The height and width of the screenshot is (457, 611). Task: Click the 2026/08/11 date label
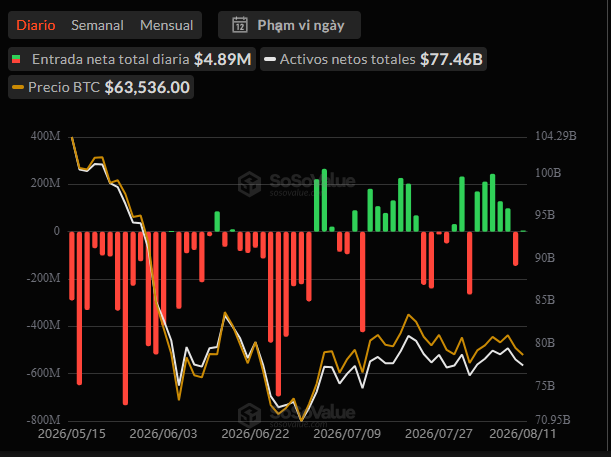click(523, 434)
